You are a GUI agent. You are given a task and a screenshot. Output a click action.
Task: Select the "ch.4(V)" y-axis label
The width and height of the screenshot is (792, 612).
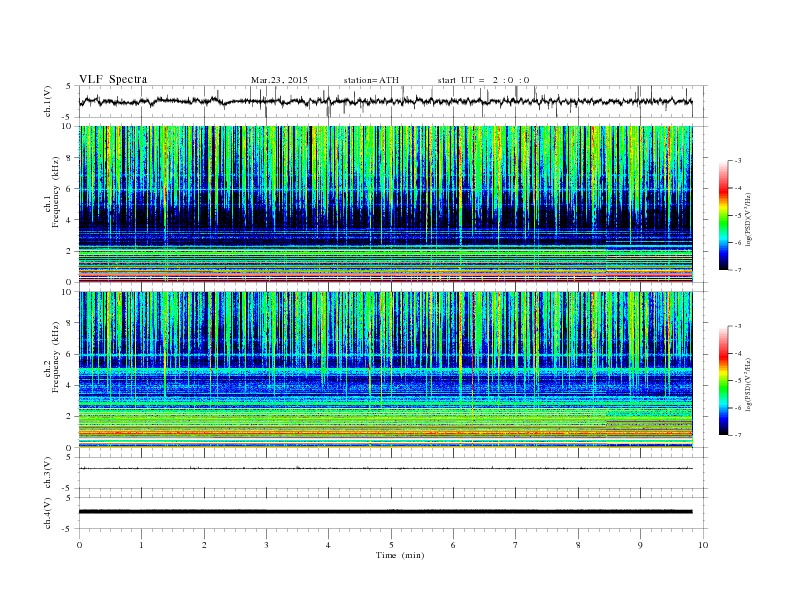(48, 513)
